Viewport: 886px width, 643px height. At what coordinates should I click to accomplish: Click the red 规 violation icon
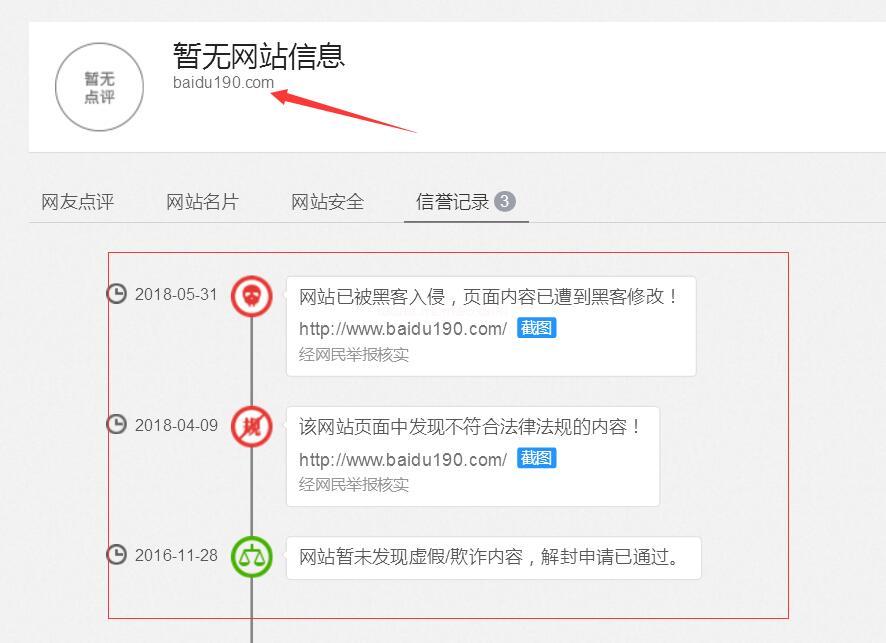(252, 426)
